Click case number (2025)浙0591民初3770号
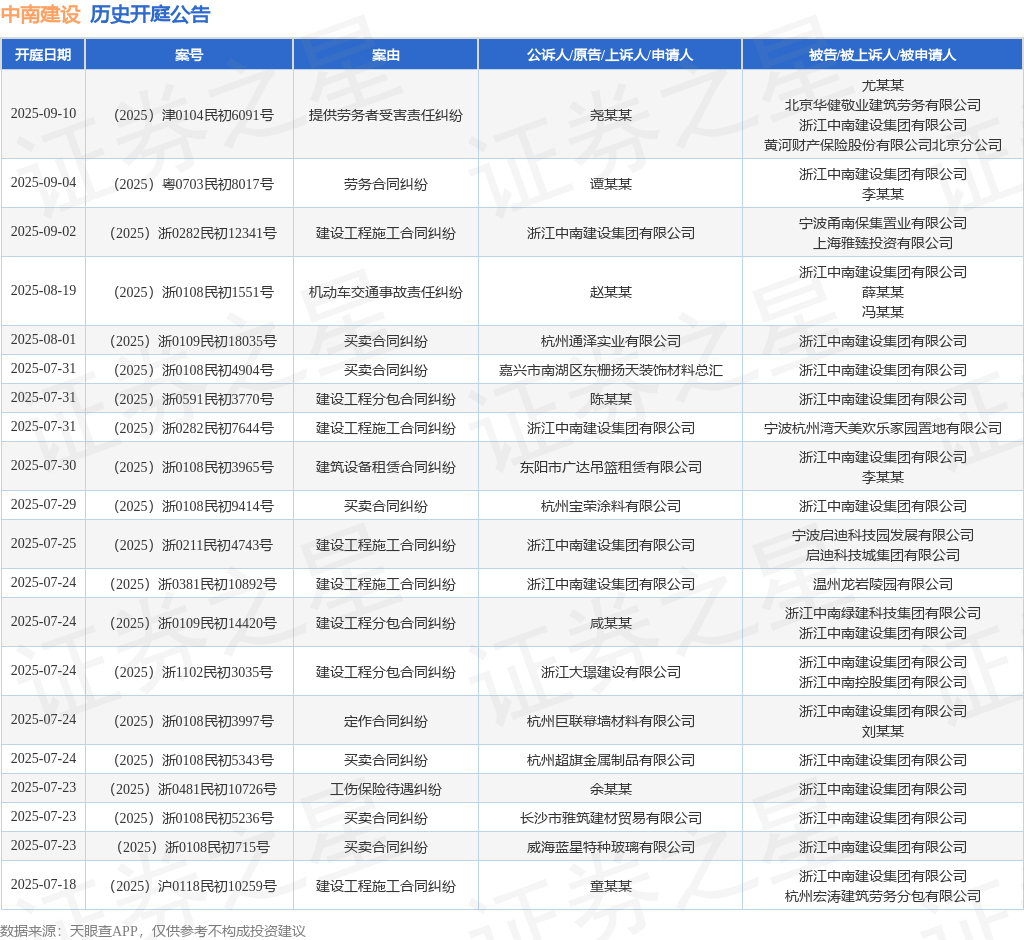 click(x=193, y=399)
